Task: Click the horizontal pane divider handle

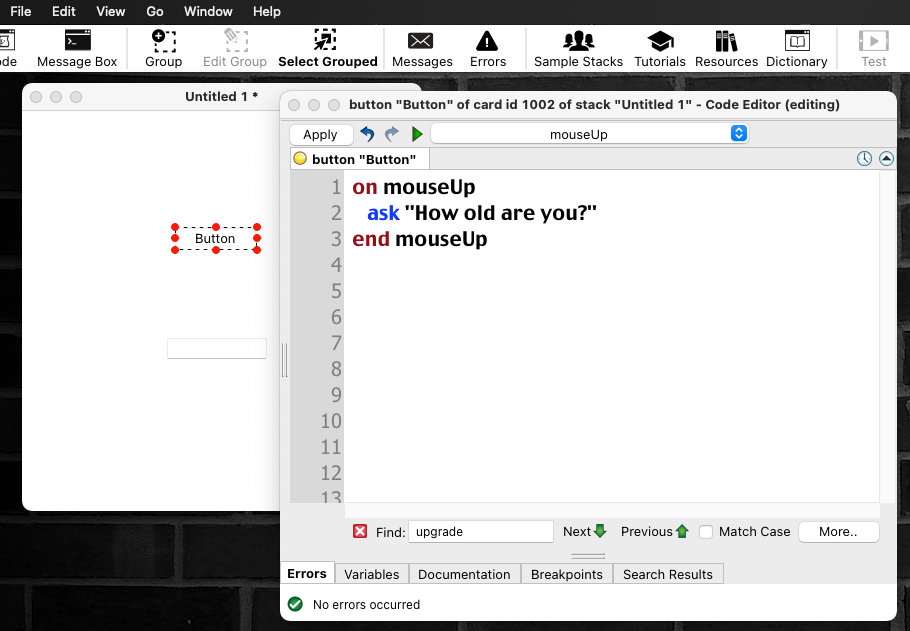Action: pos(588,556)
